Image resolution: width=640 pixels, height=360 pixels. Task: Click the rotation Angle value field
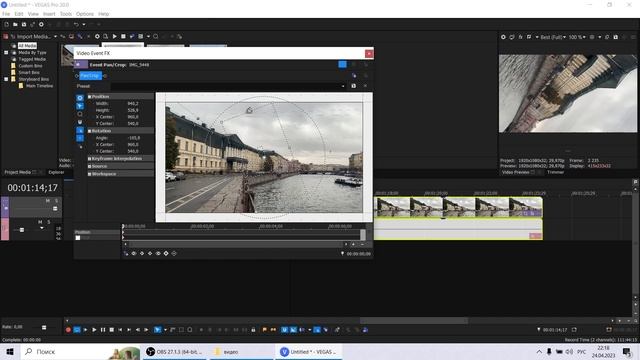(x=134, y=138)
